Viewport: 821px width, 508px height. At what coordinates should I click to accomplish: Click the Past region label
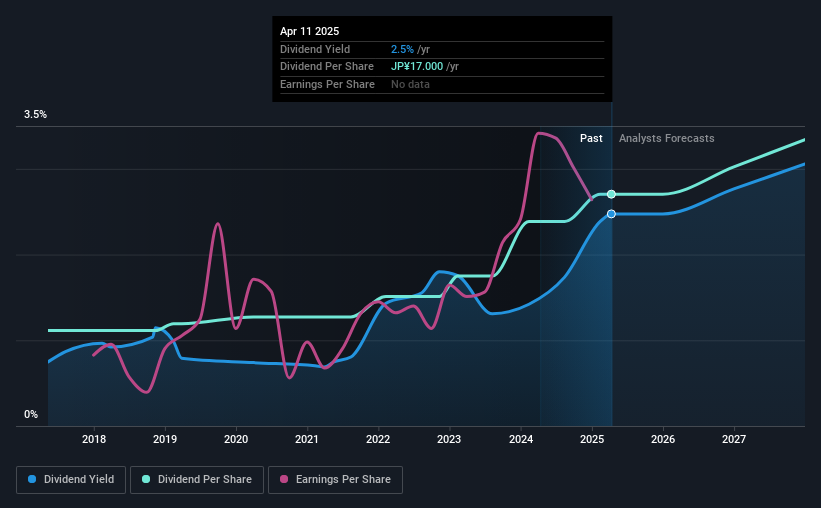[591, 138]
